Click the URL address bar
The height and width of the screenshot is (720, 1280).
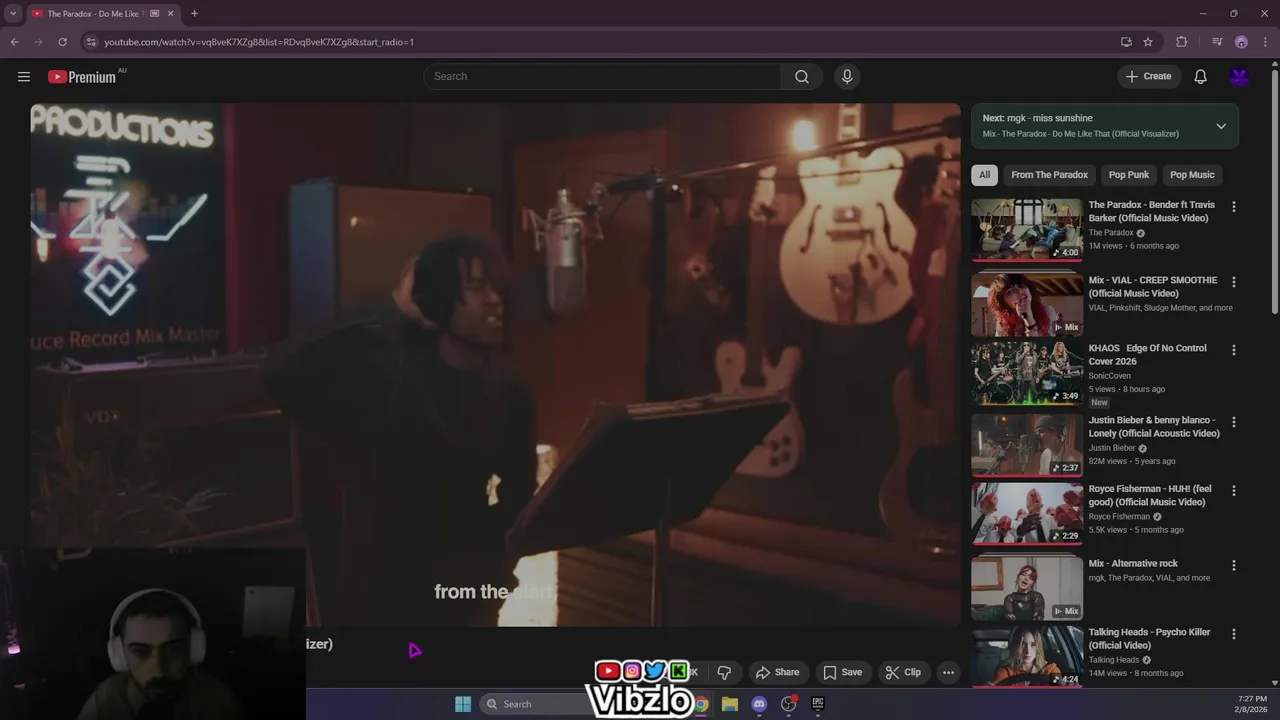[600, 42]
